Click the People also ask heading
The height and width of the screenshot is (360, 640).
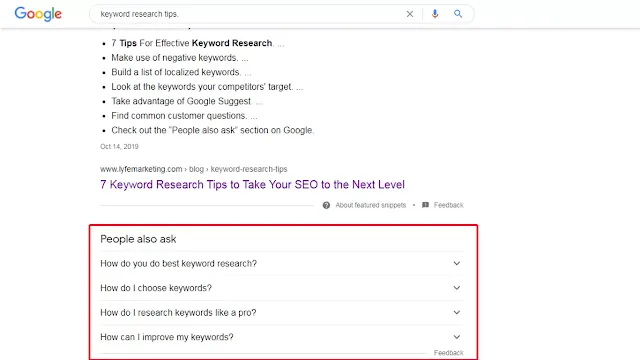(138, 239)
